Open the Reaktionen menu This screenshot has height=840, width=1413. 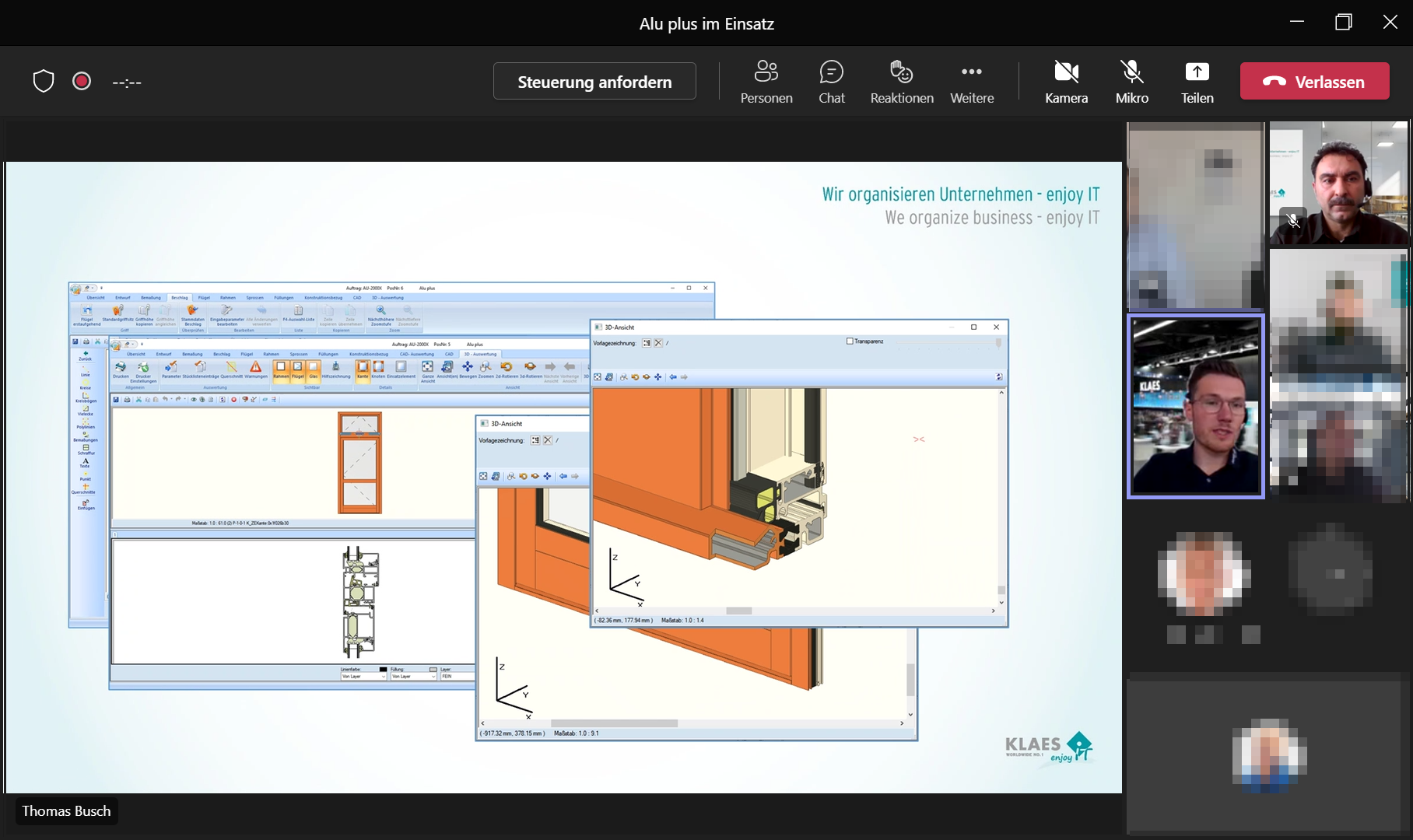point(902,82)
